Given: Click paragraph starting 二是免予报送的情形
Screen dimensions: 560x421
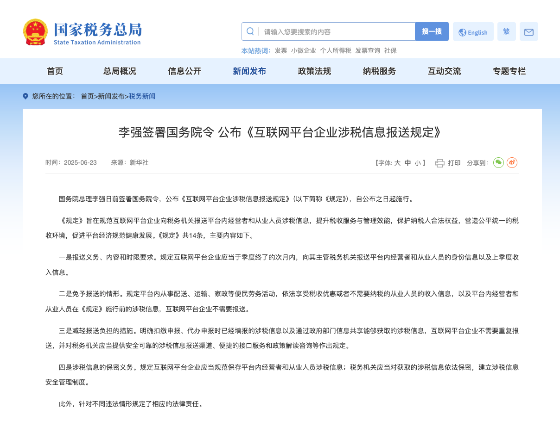Looking at the screenshot, I should (282, 301).
